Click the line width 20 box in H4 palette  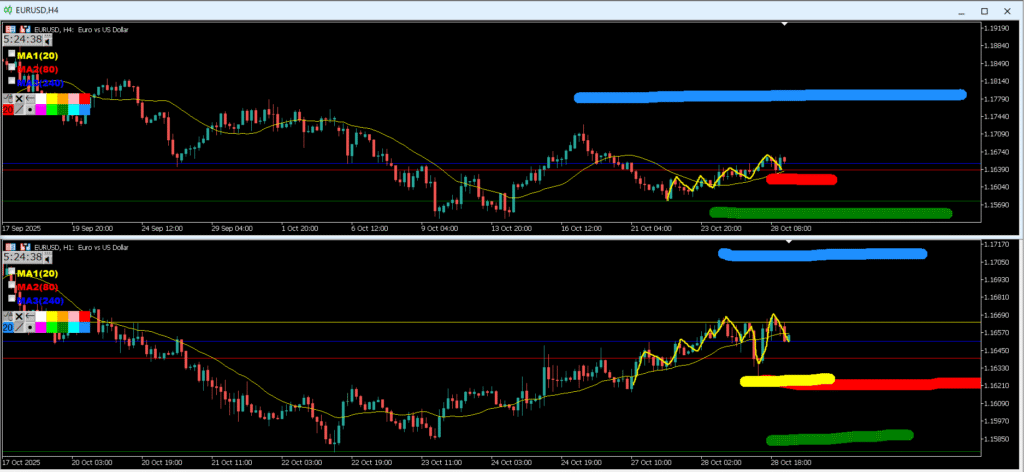click(x=7, y=109)
